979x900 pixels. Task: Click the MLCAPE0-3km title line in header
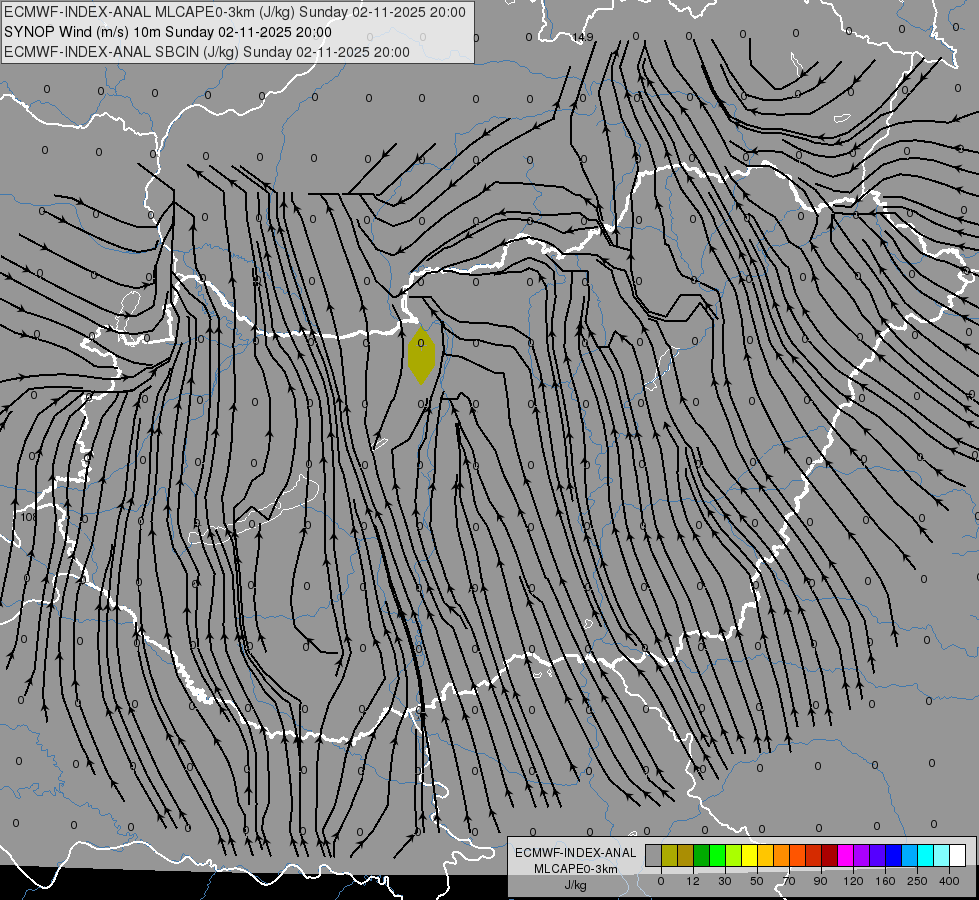point(235,12)
